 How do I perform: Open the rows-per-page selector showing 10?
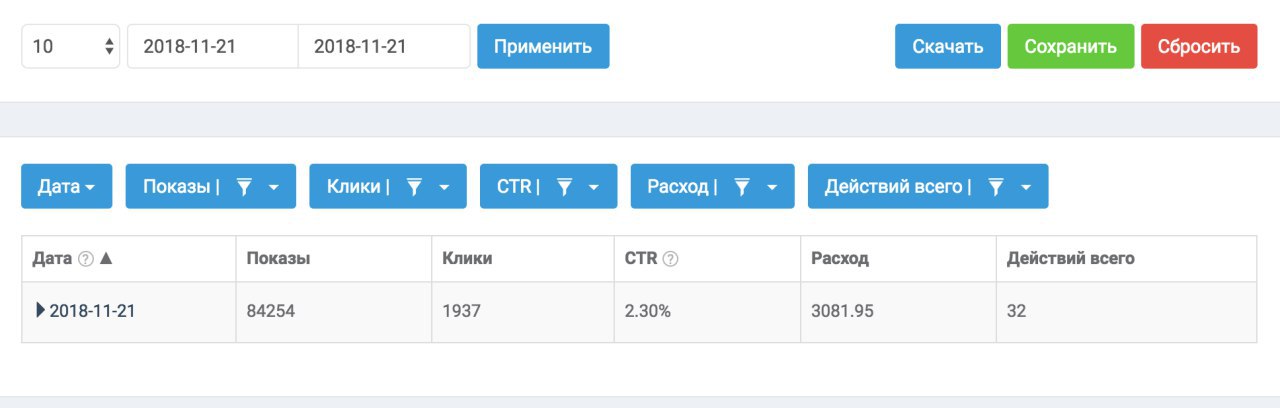(71, 46)
